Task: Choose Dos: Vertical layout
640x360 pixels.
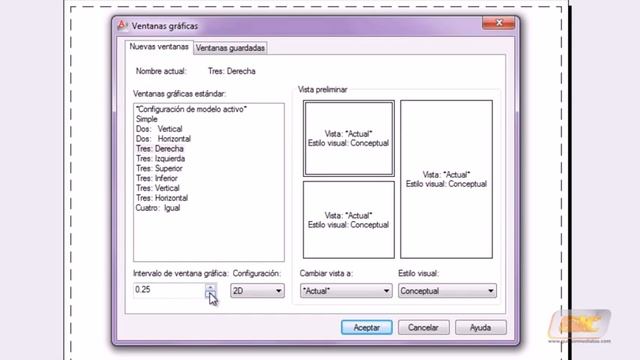Action: pyautogui.click(x=159, y=129)
